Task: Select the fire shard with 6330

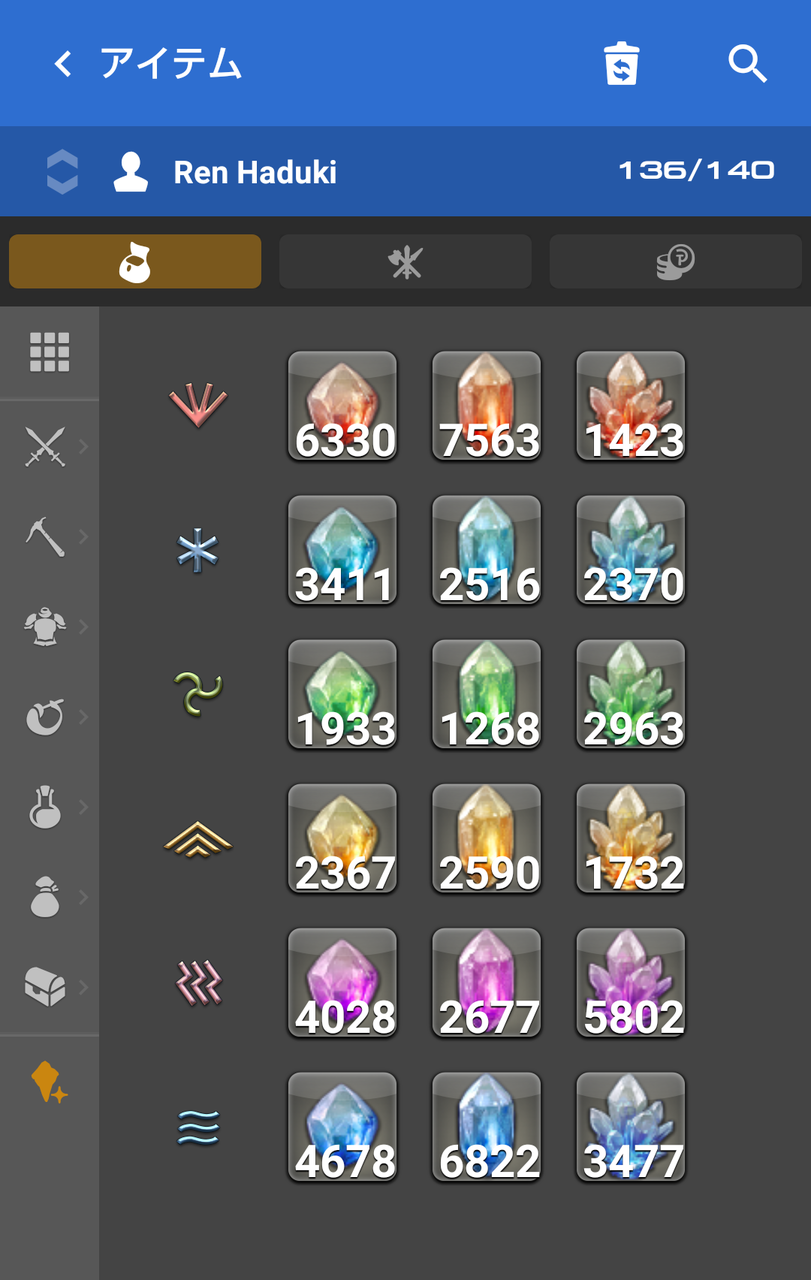Action: click(x=342, y=406)
